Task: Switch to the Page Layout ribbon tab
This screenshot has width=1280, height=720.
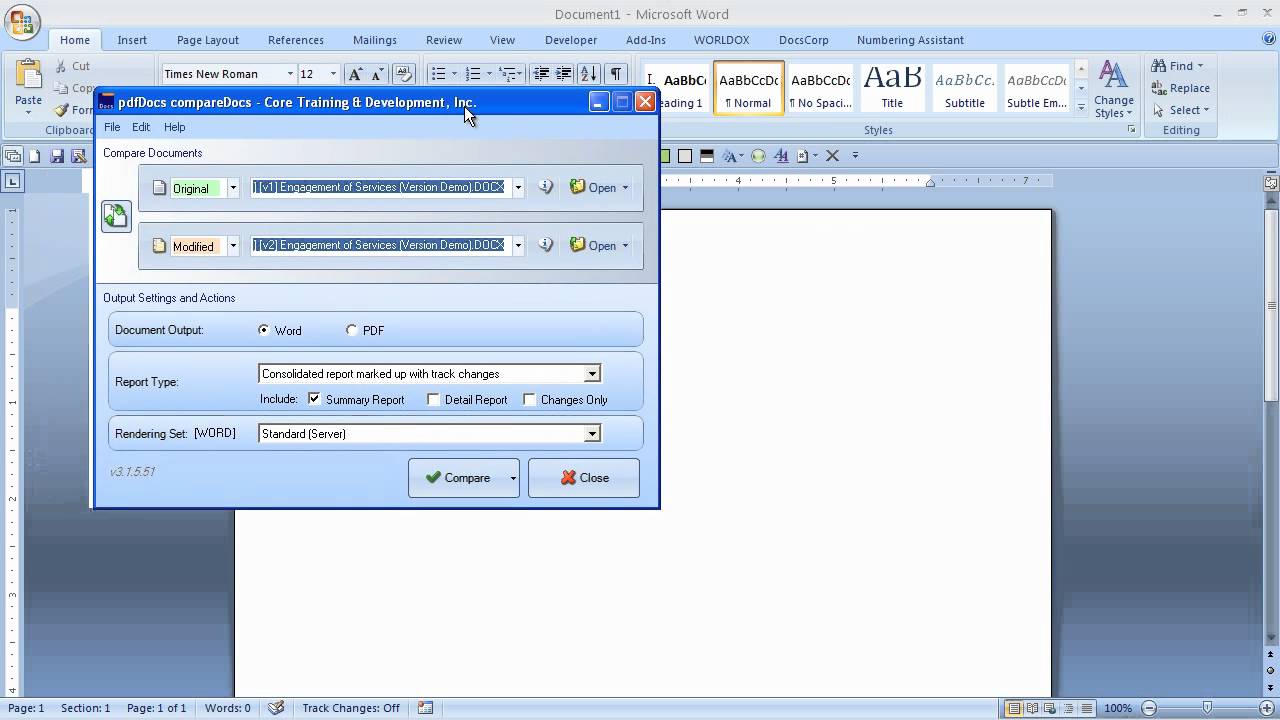Action: click(x=207, y=40)
